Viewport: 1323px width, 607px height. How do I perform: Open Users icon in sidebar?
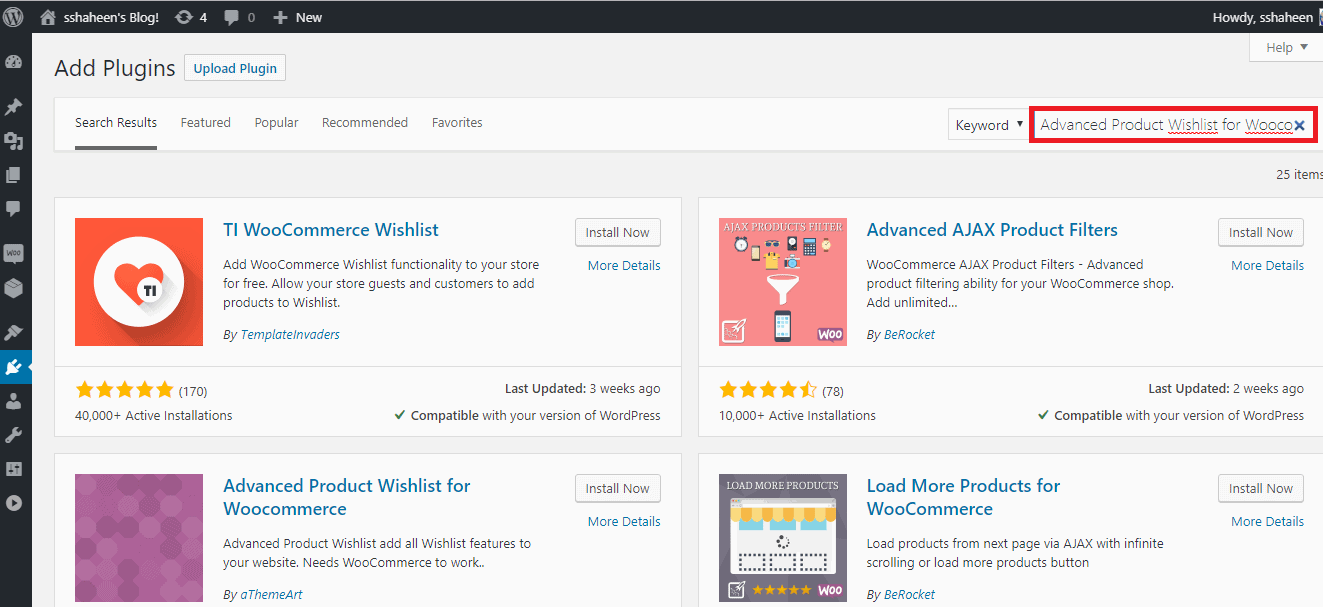pos(14,401)
